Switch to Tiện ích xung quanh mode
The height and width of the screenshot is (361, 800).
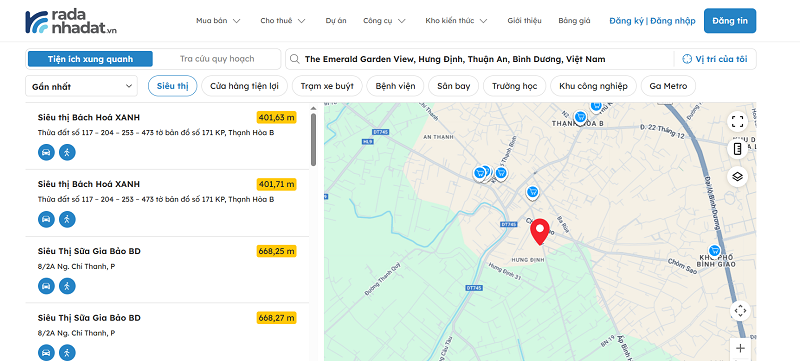coord(90,59)
